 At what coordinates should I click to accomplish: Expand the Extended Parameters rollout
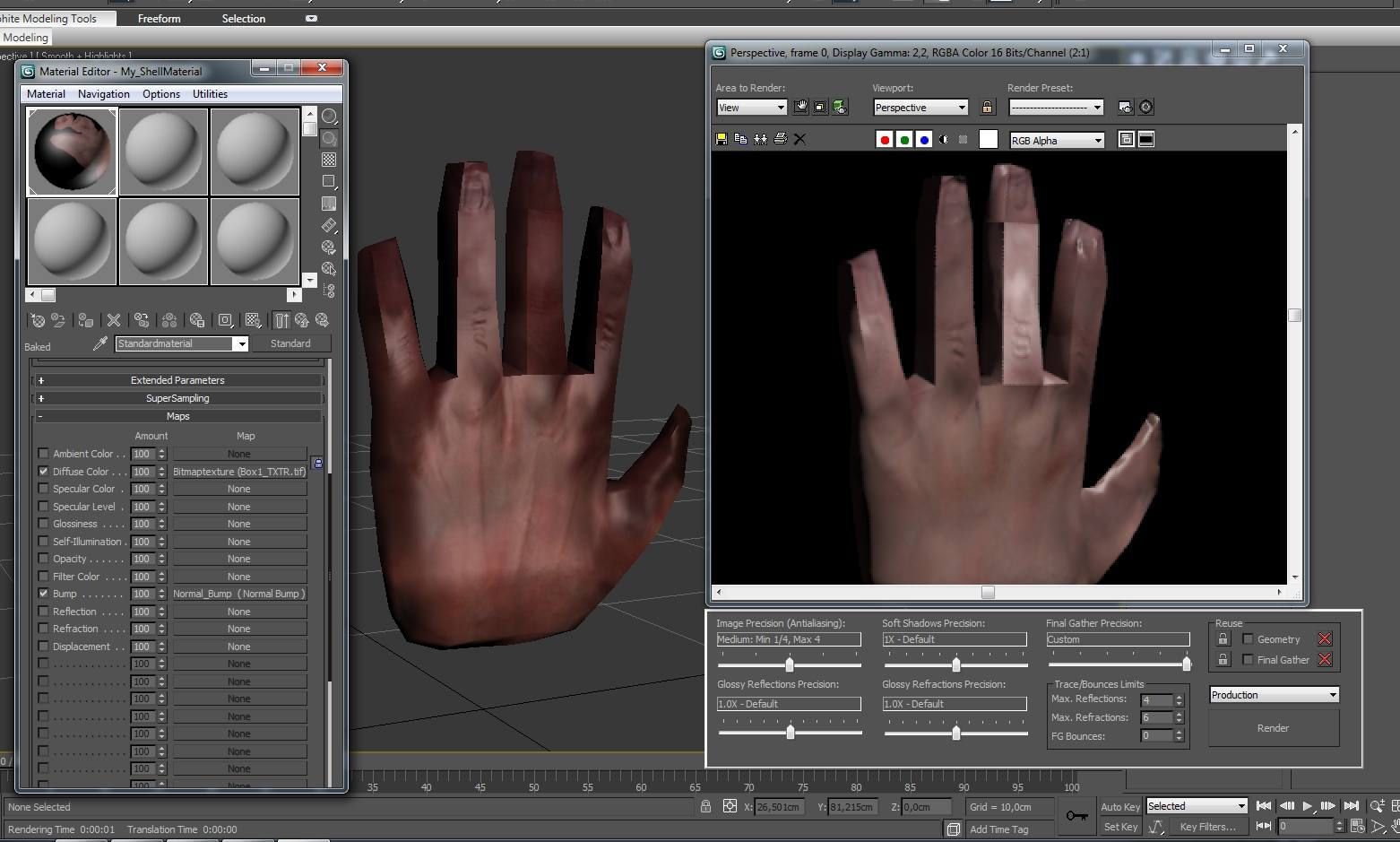[x=177, y=380]
